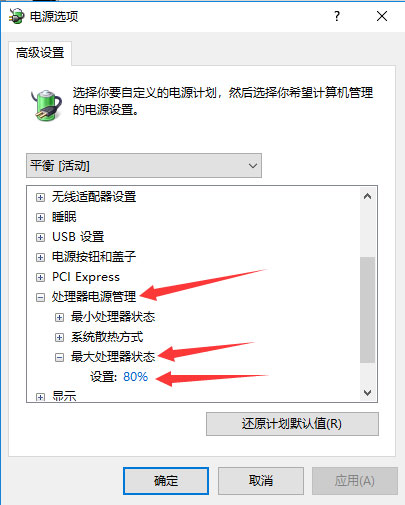This screenshot has height=505, width=405.
Task: Select the 高级设置 tab
Action: (x=40, y=53)
